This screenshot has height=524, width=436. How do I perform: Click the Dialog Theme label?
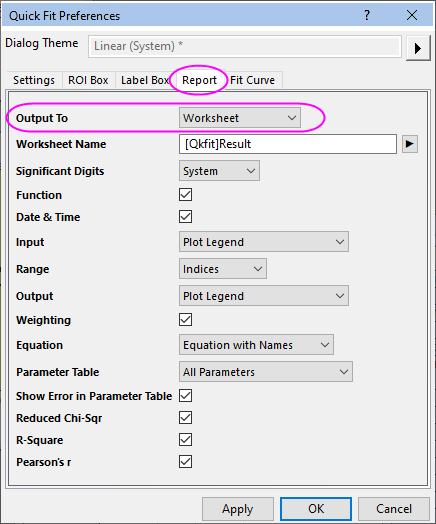(x=42, y=43)
